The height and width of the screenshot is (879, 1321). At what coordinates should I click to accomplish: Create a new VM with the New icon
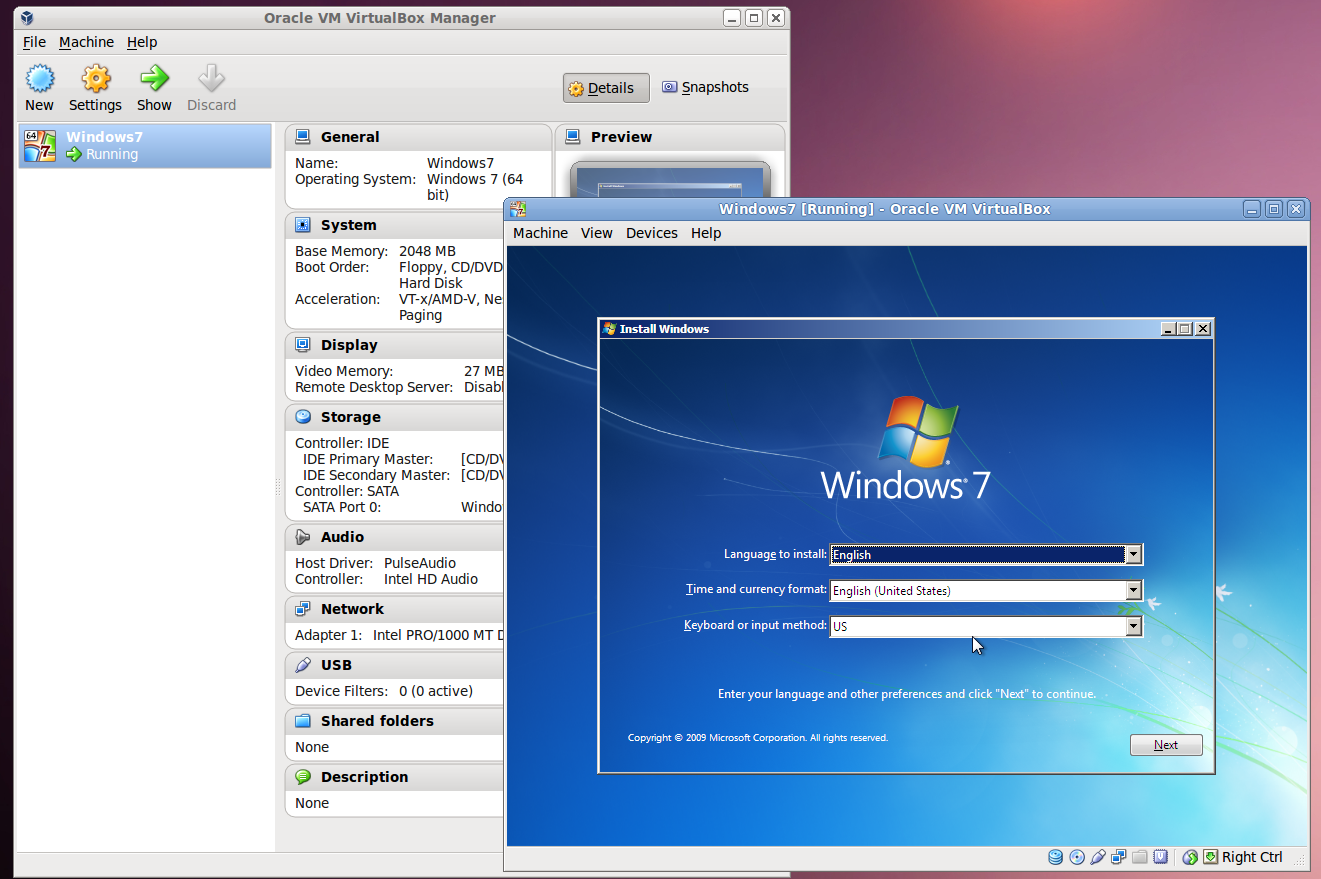[x=40, y=78]
